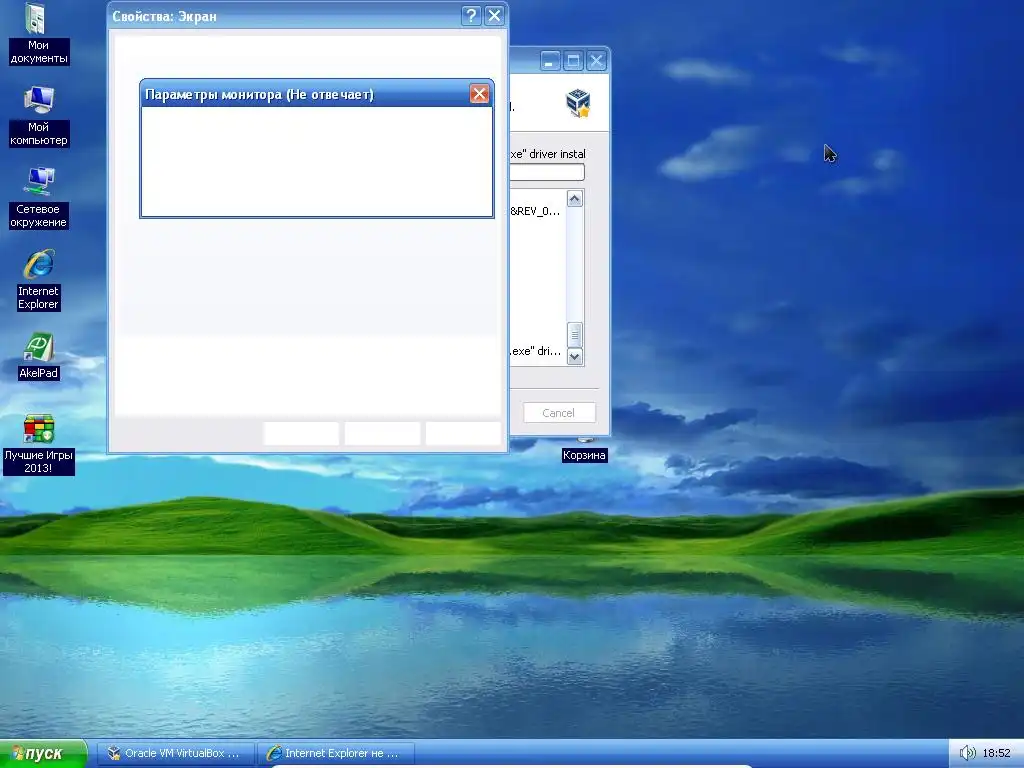The image size is (1024, 768).
Task: Maximize the VirtualBox installer window
Action: click(x=573, y=61)
